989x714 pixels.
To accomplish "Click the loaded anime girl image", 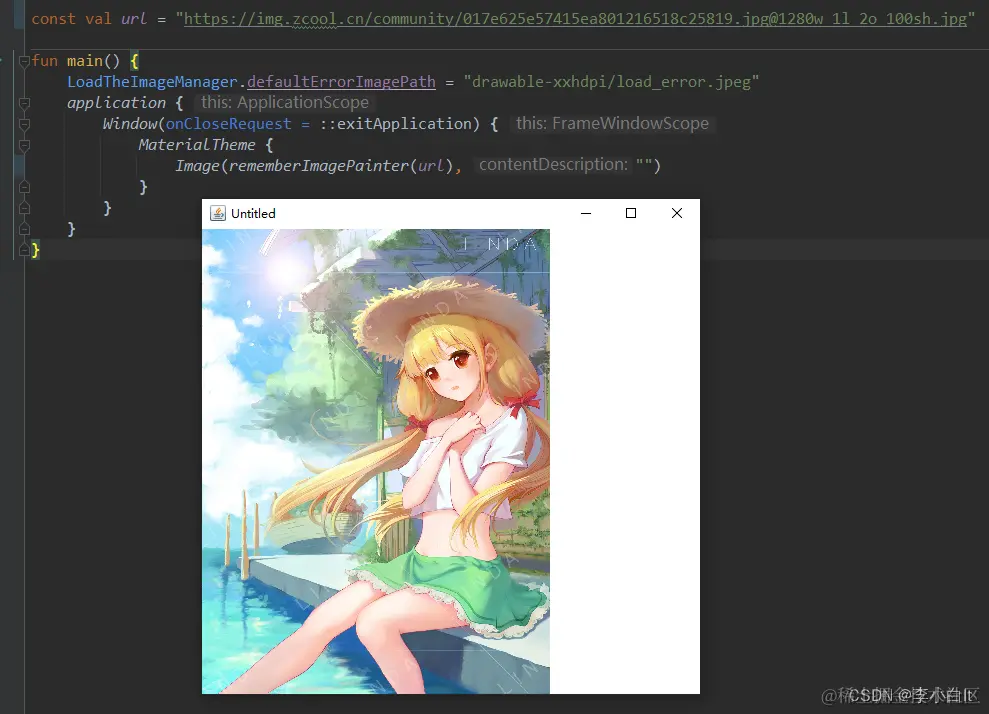I will click(376, 461).
